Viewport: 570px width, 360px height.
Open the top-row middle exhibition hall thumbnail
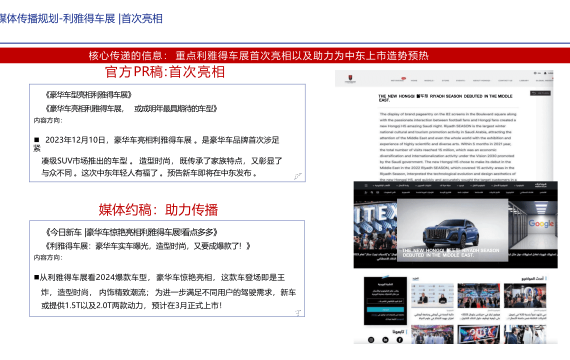(478, 296)
